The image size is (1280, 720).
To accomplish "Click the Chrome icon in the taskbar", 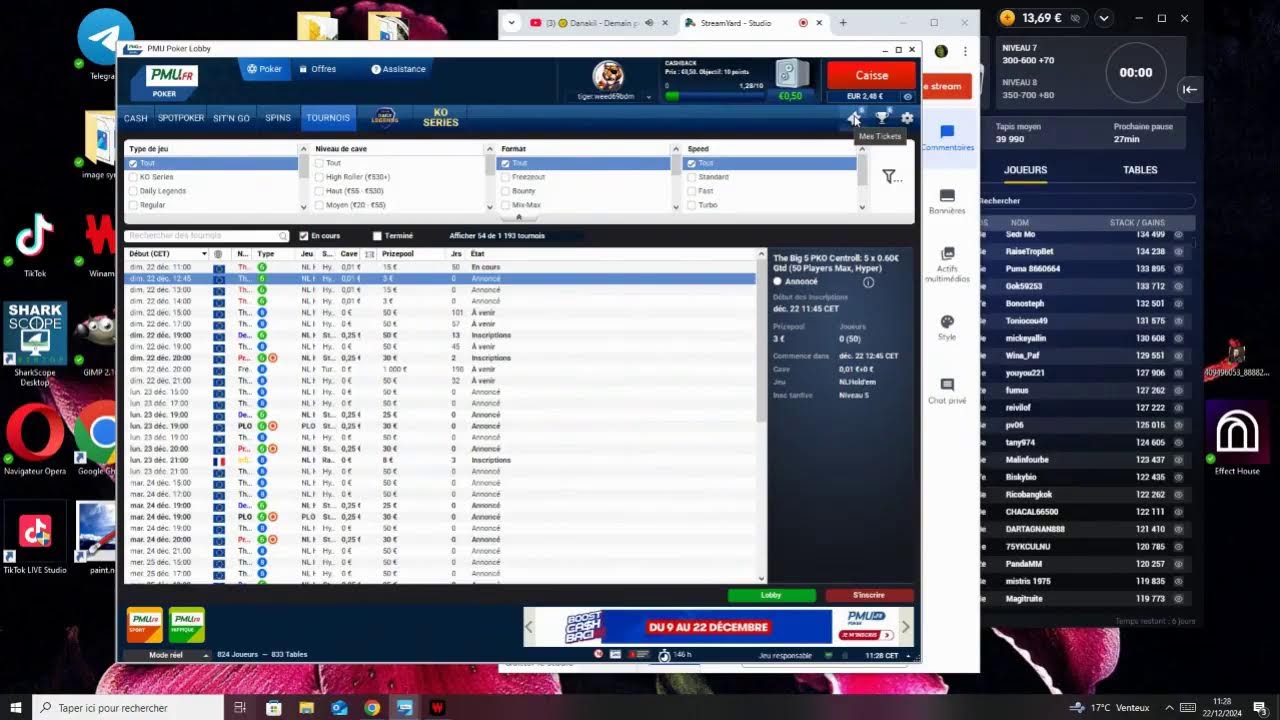I will coord(372,707).
